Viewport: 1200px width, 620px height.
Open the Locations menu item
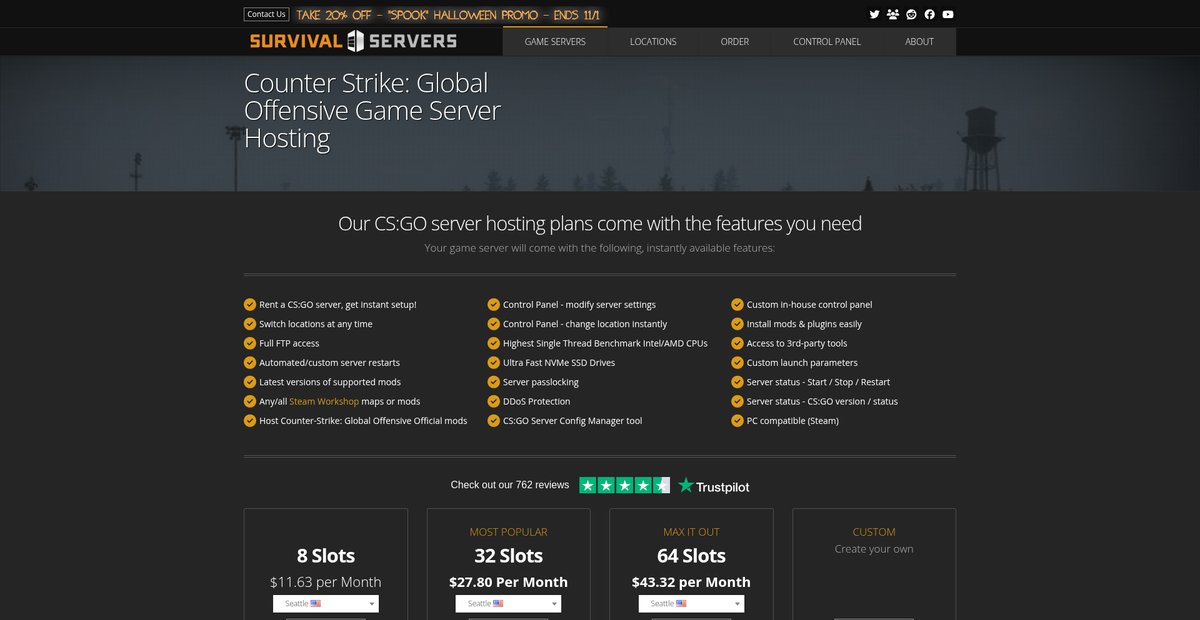653,42
